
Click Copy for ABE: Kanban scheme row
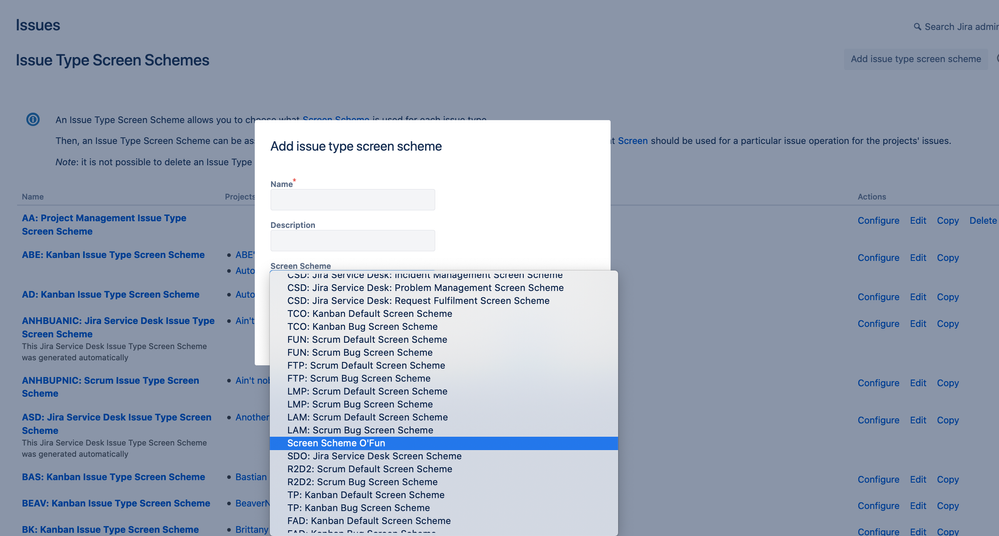[x=947, y=258]
